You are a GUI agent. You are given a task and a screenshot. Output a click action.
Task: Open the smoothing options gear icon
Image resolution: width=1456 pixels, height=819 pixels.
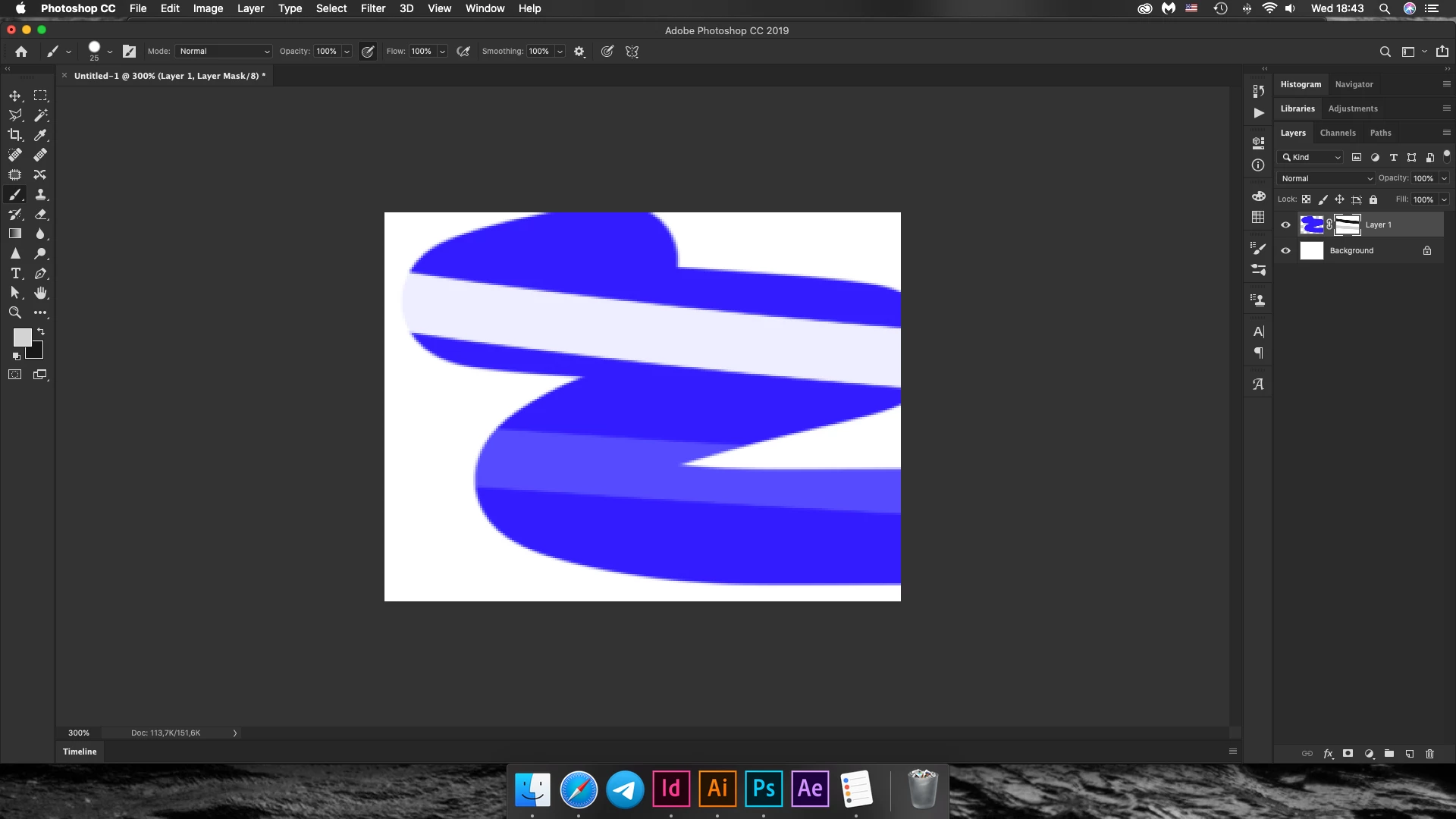point(579,52)
